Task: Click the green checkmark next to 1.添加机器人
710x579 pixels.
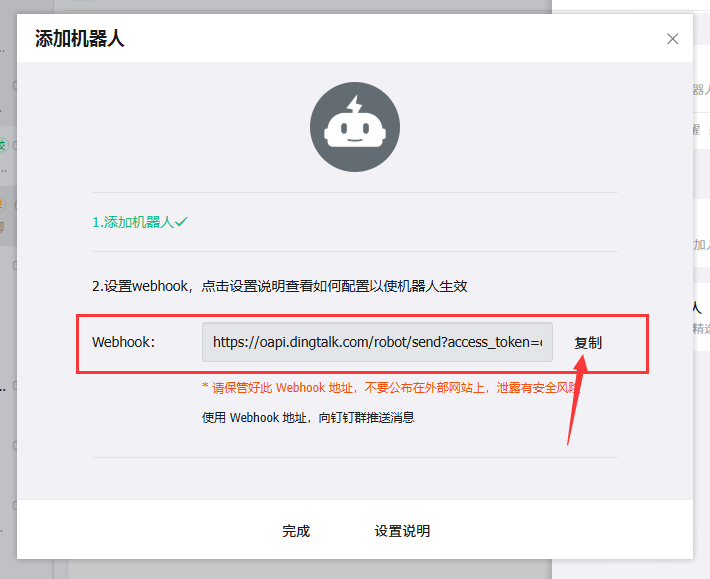Action: click(x=181, y=222)
